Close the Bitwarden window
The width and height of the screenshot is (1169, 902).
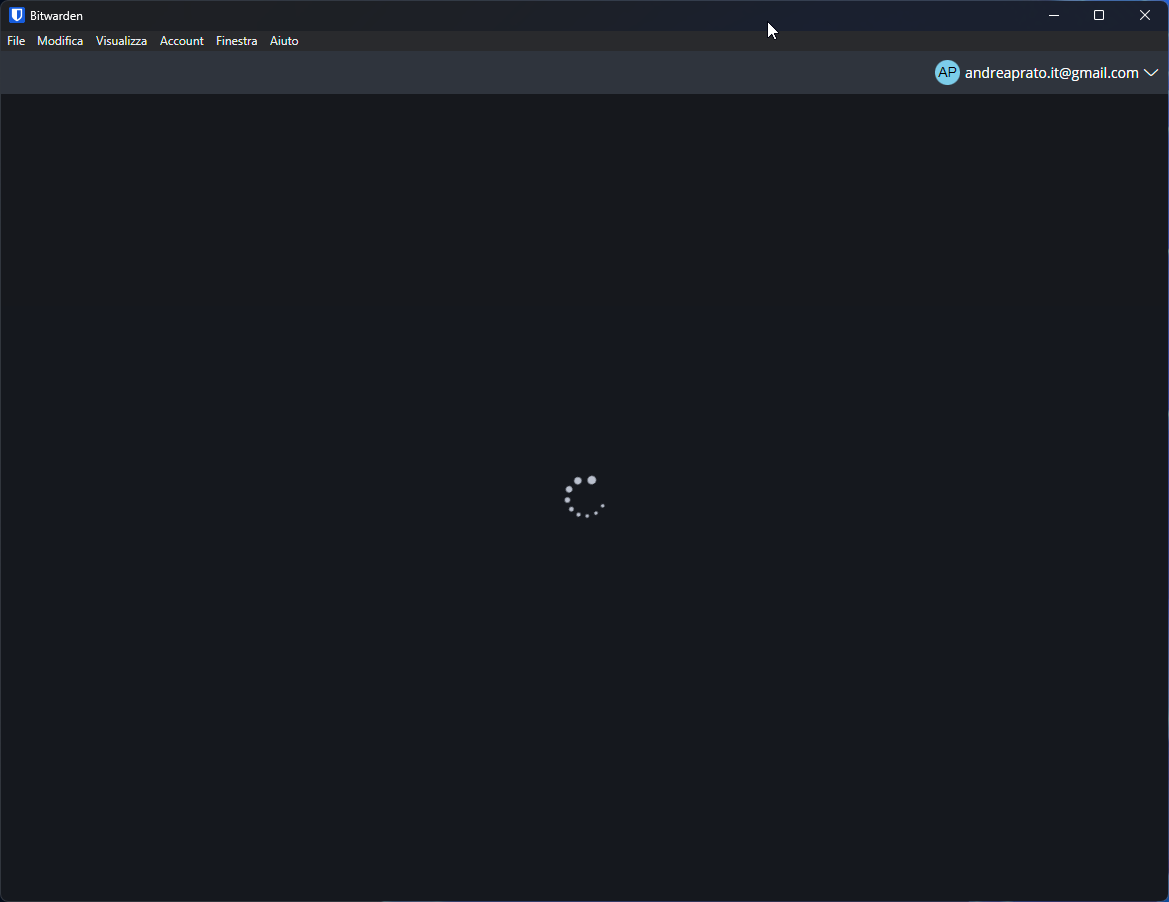click(1144, 14)
